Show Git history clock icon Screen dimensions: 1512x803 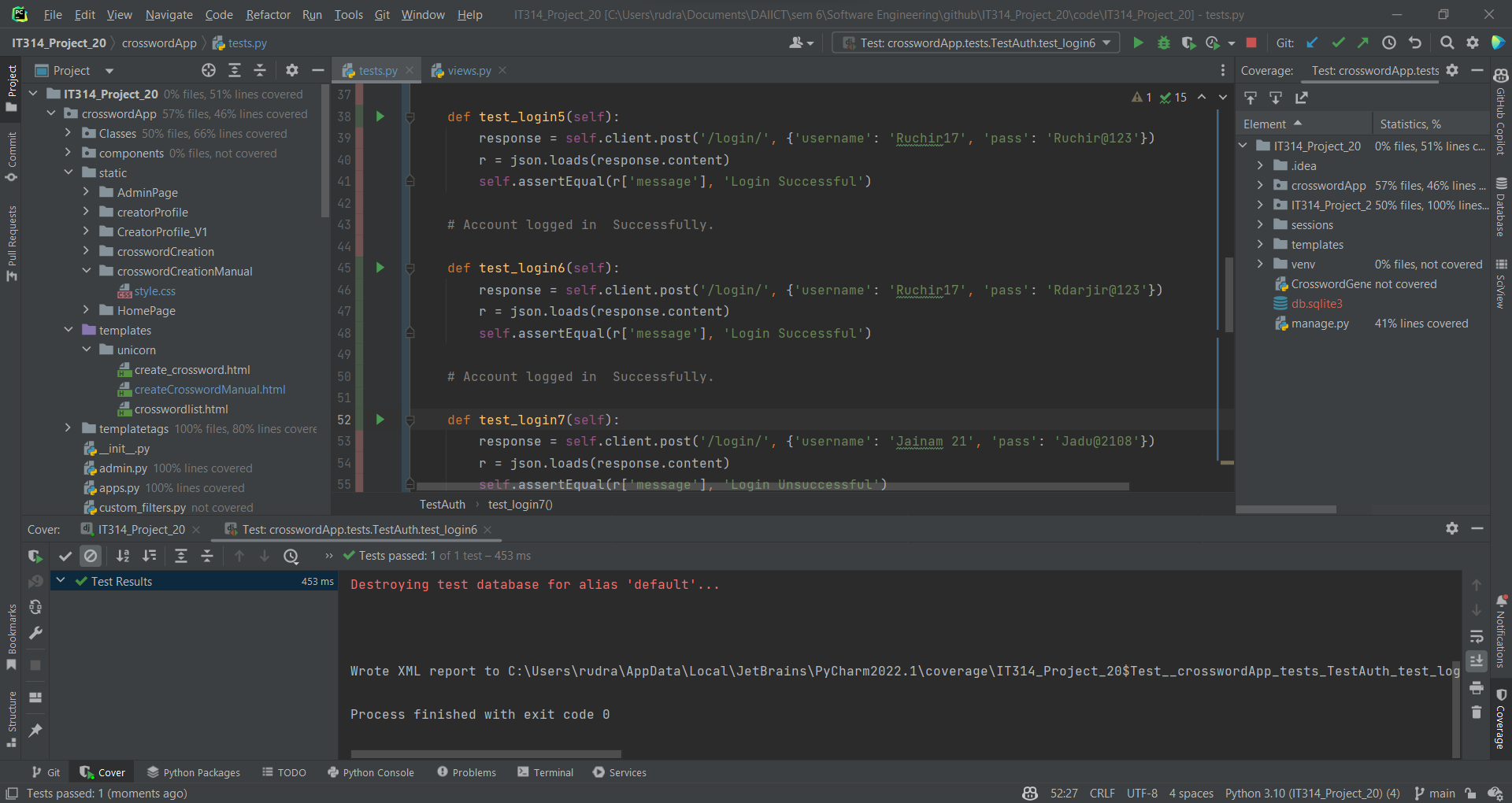tap(1389, 43)
